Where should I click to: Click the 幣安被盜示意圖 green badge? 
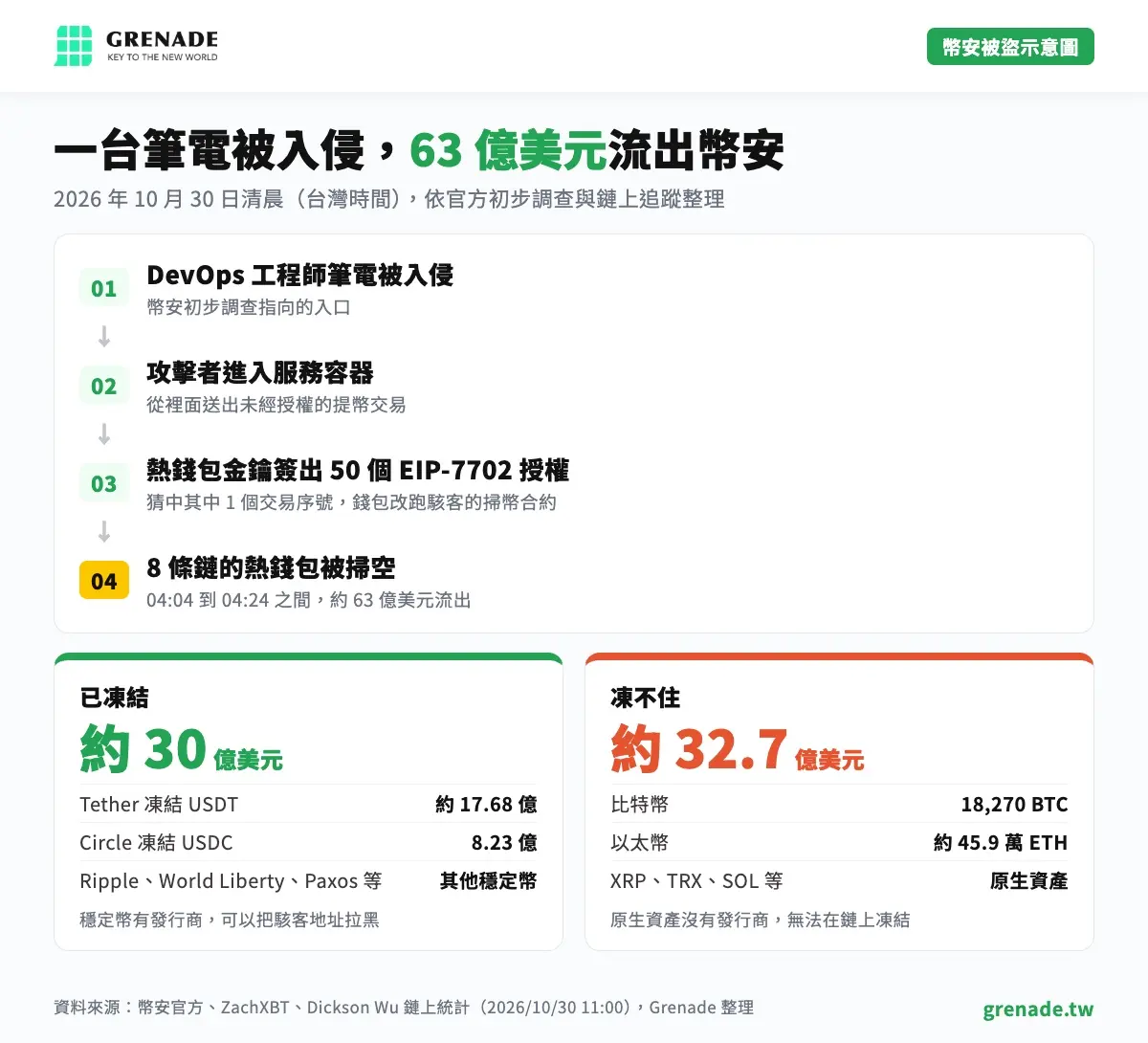pos(1010,47)
